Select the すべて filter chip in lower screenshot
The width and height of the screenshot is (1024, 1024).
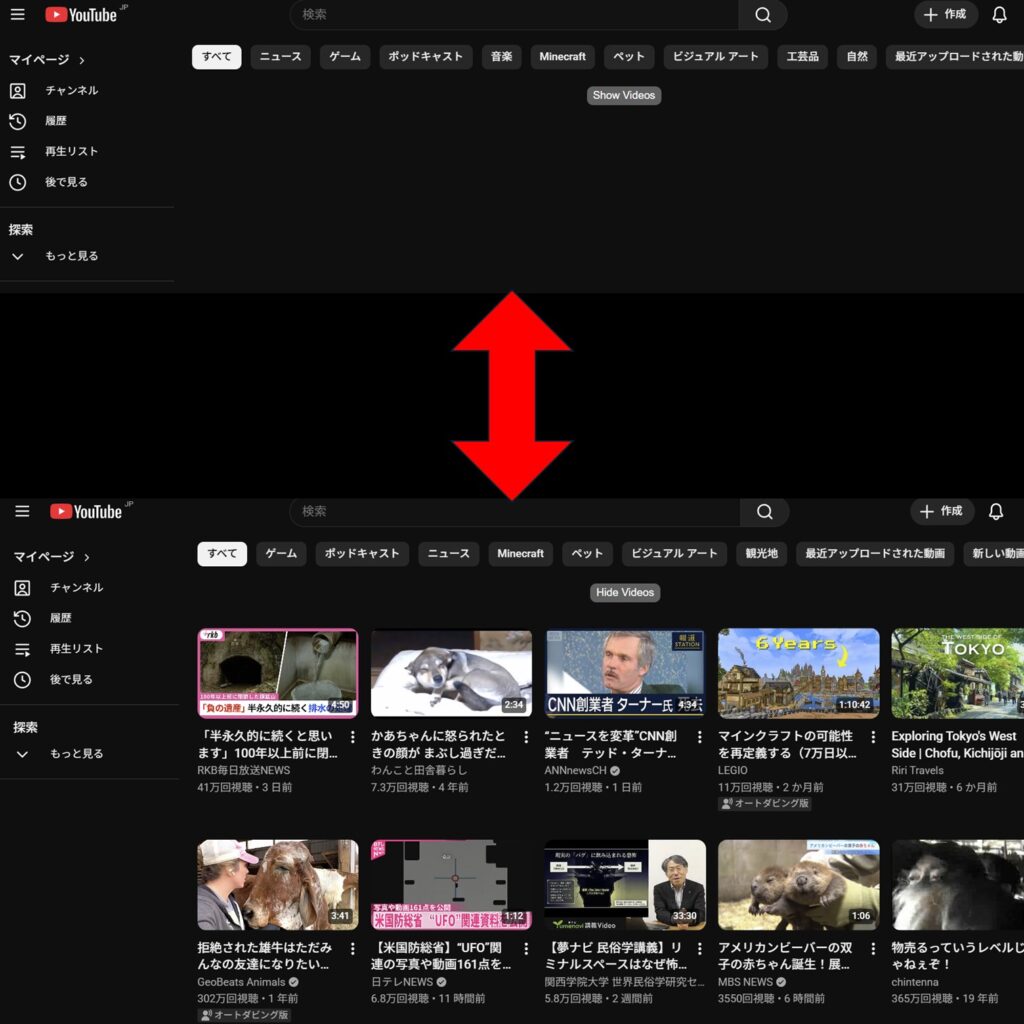(x=222, y=554)
